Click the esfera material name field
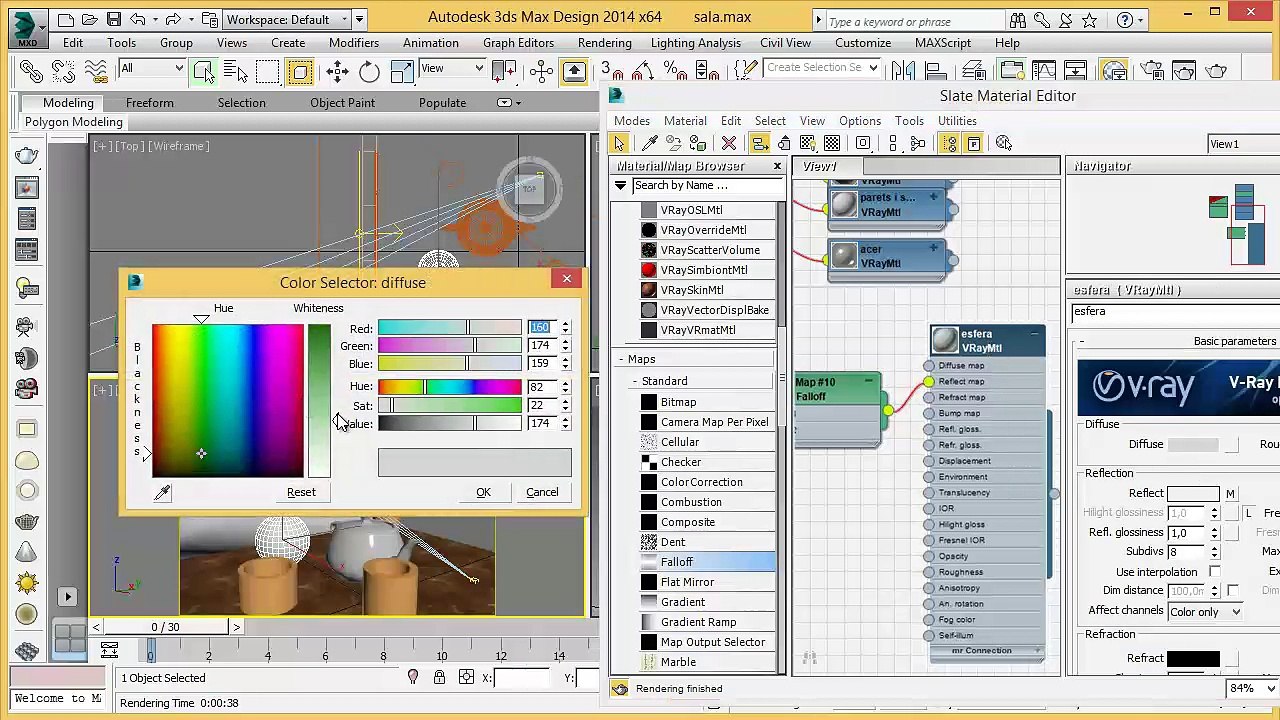The width and height of the screenshot is (1280, 720). click(1175, 312)
